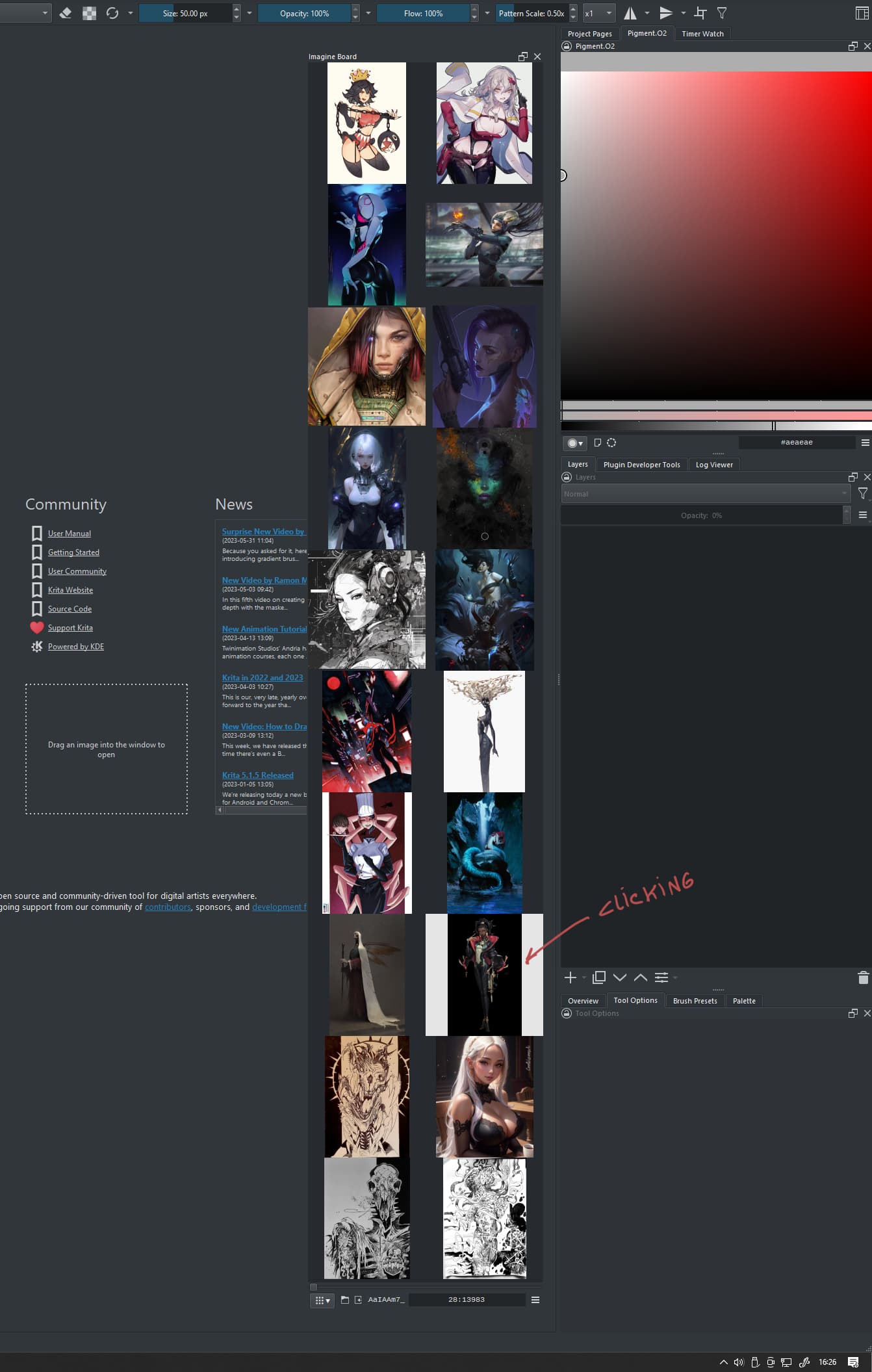
Task: Open the Krita 5.1.5 Released news link
Action: (x=258, y=775)
